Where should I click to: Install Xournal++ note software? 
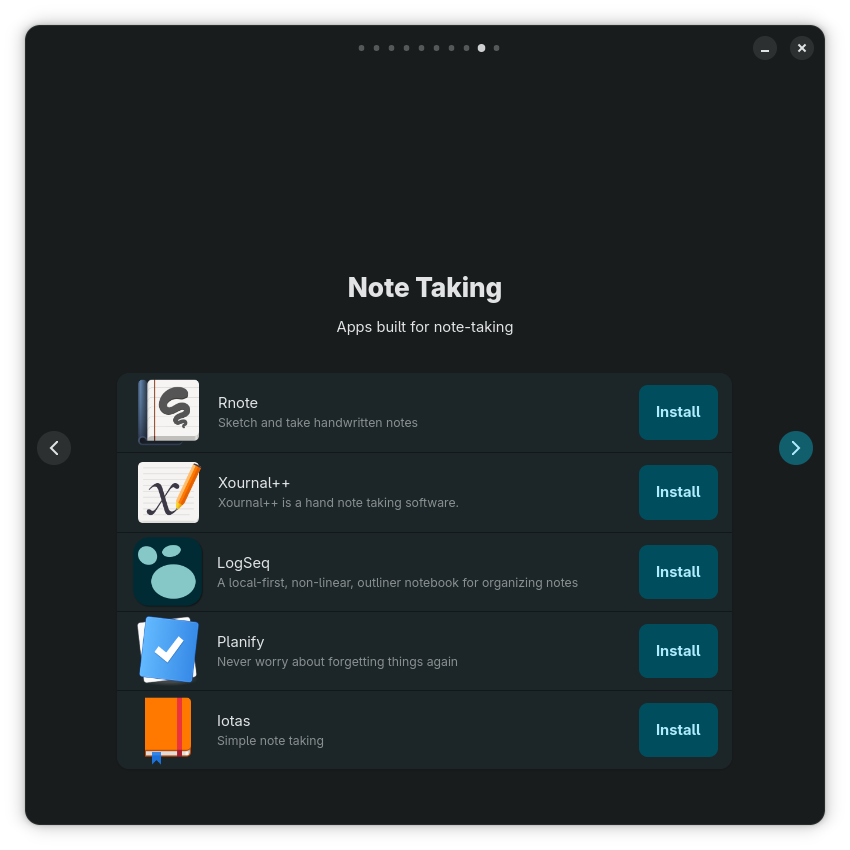pos(678,492)
